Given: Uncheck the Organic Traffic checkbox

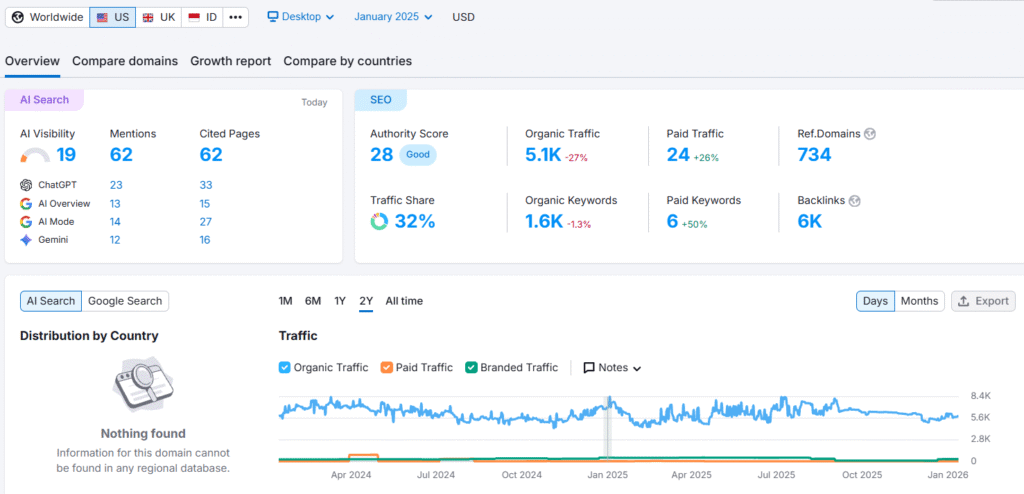Looking at the screenshot, I should click(285, 368).
